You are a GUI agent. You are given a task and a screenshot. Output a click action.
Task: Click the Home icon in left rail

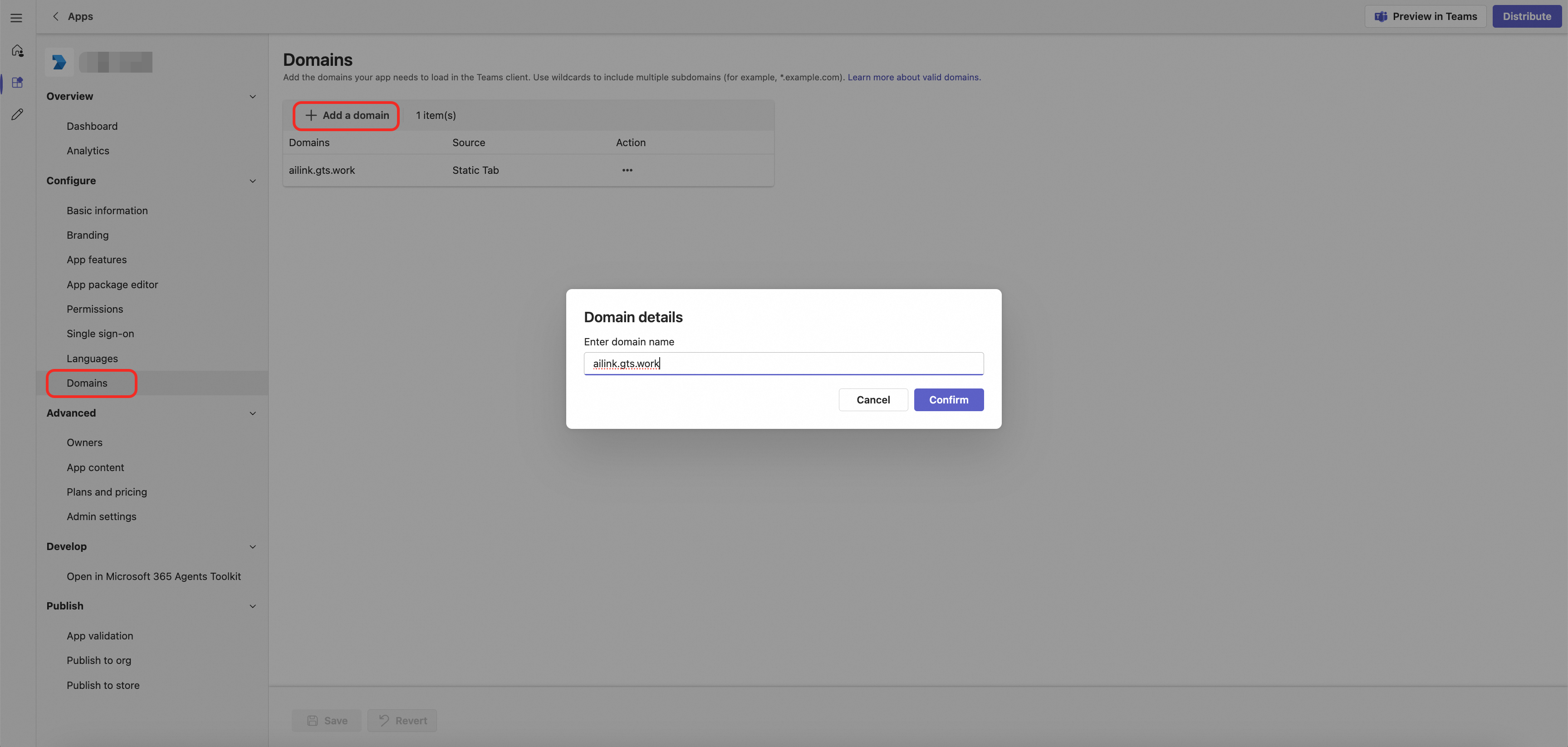[x=17, y=50]
